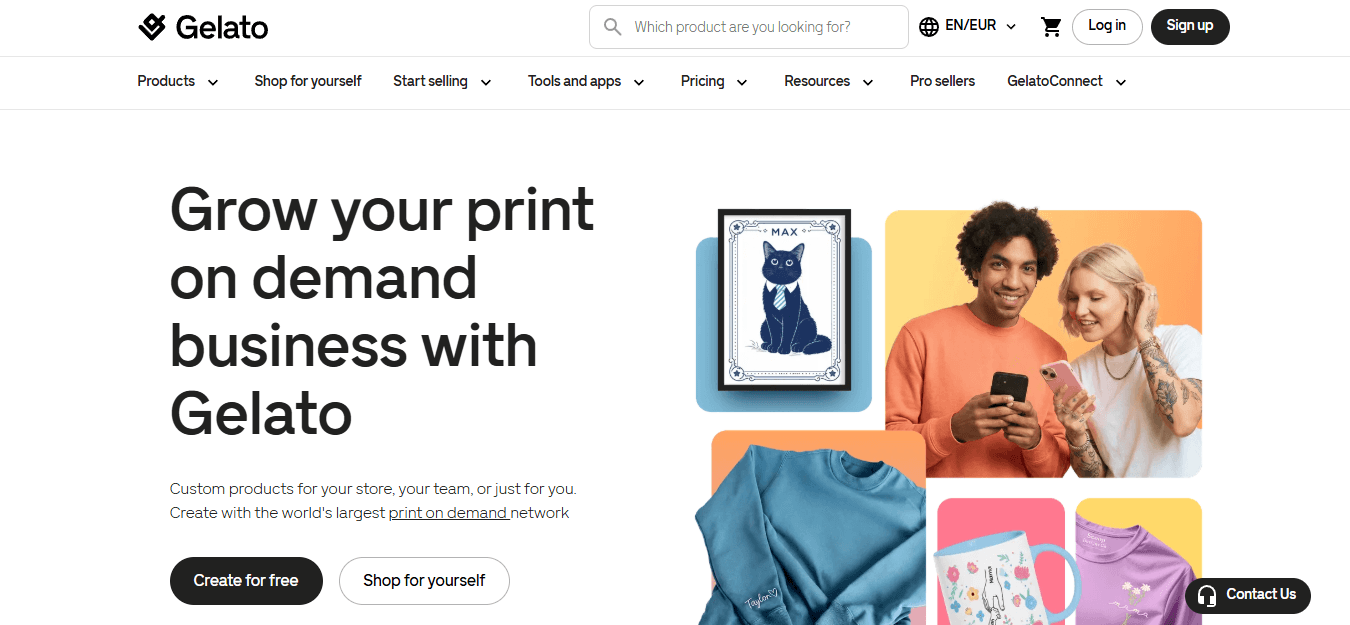Open the shopping cart icon
The height and width of the screenshot is (625, 1350).
pos(1051,27)
